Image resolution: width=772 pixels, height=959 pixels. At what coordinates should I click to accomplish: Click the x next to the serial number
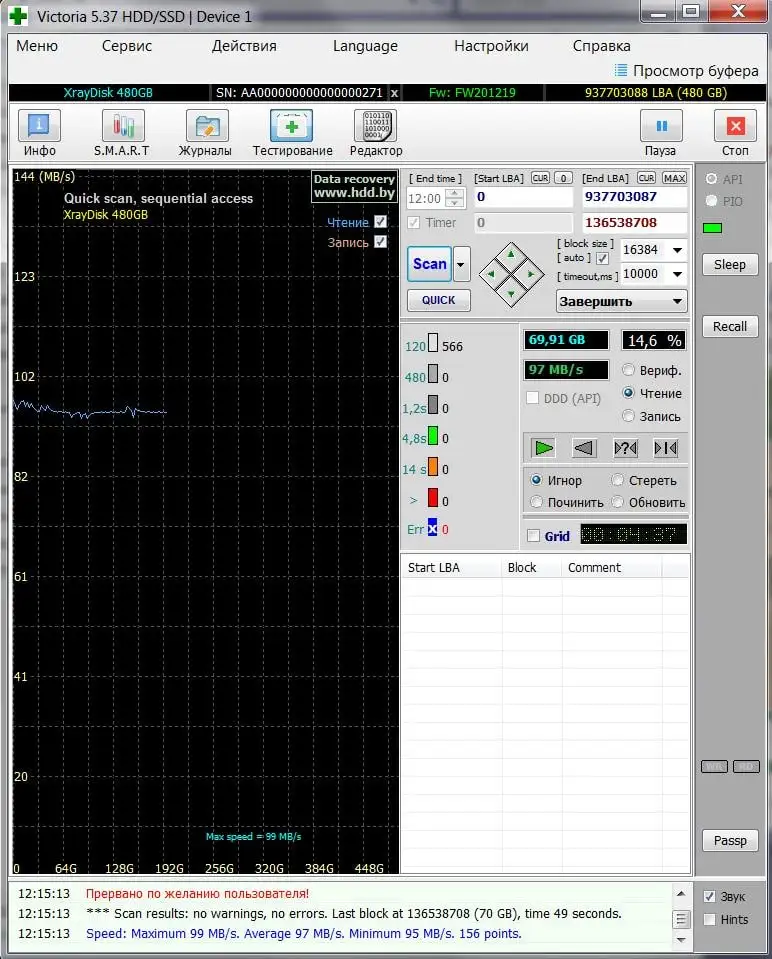pyautogui.click(x=395, y=93)
